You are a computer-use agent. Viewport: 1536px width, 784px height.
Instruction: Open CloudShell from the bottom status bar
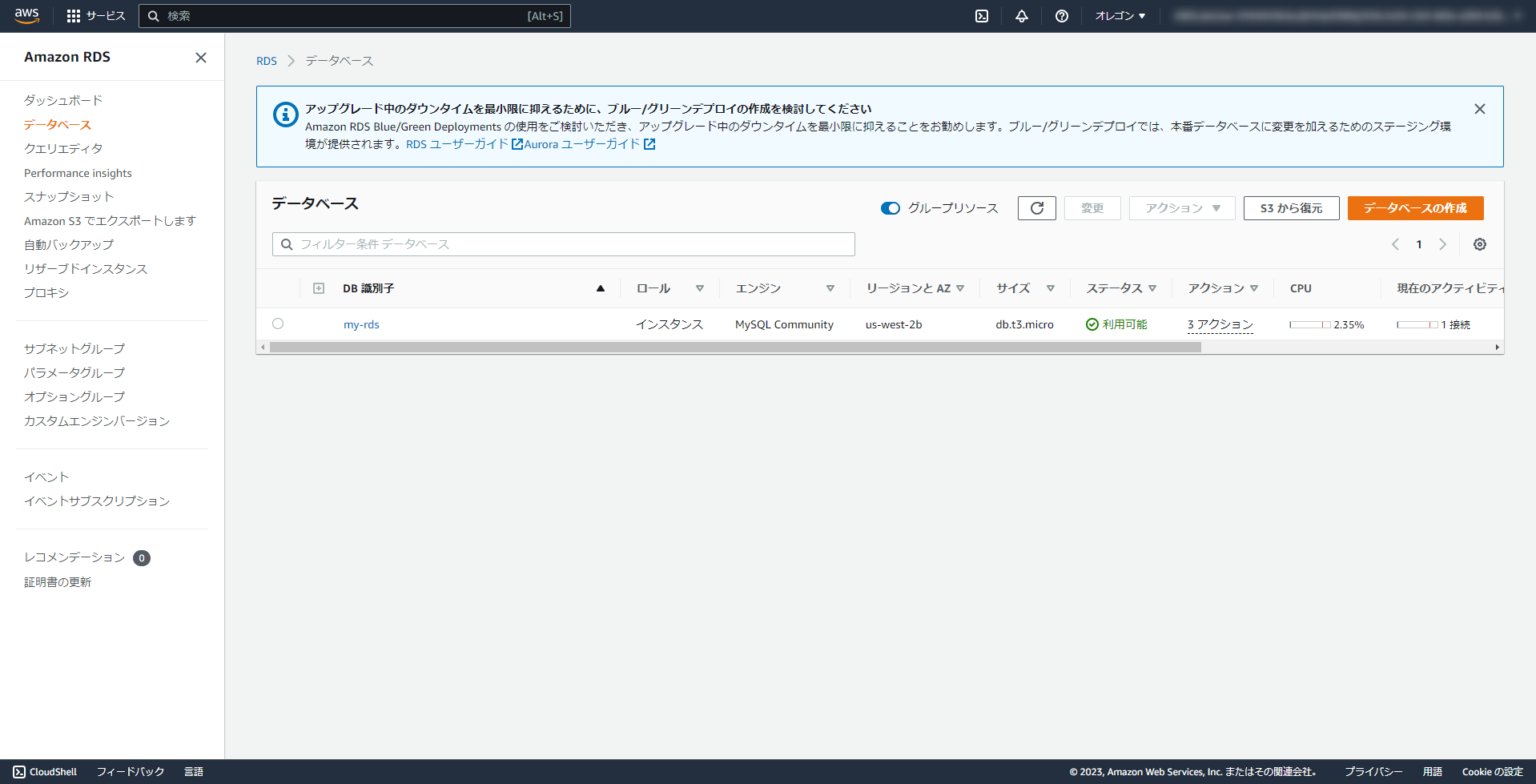pos(44,771)
